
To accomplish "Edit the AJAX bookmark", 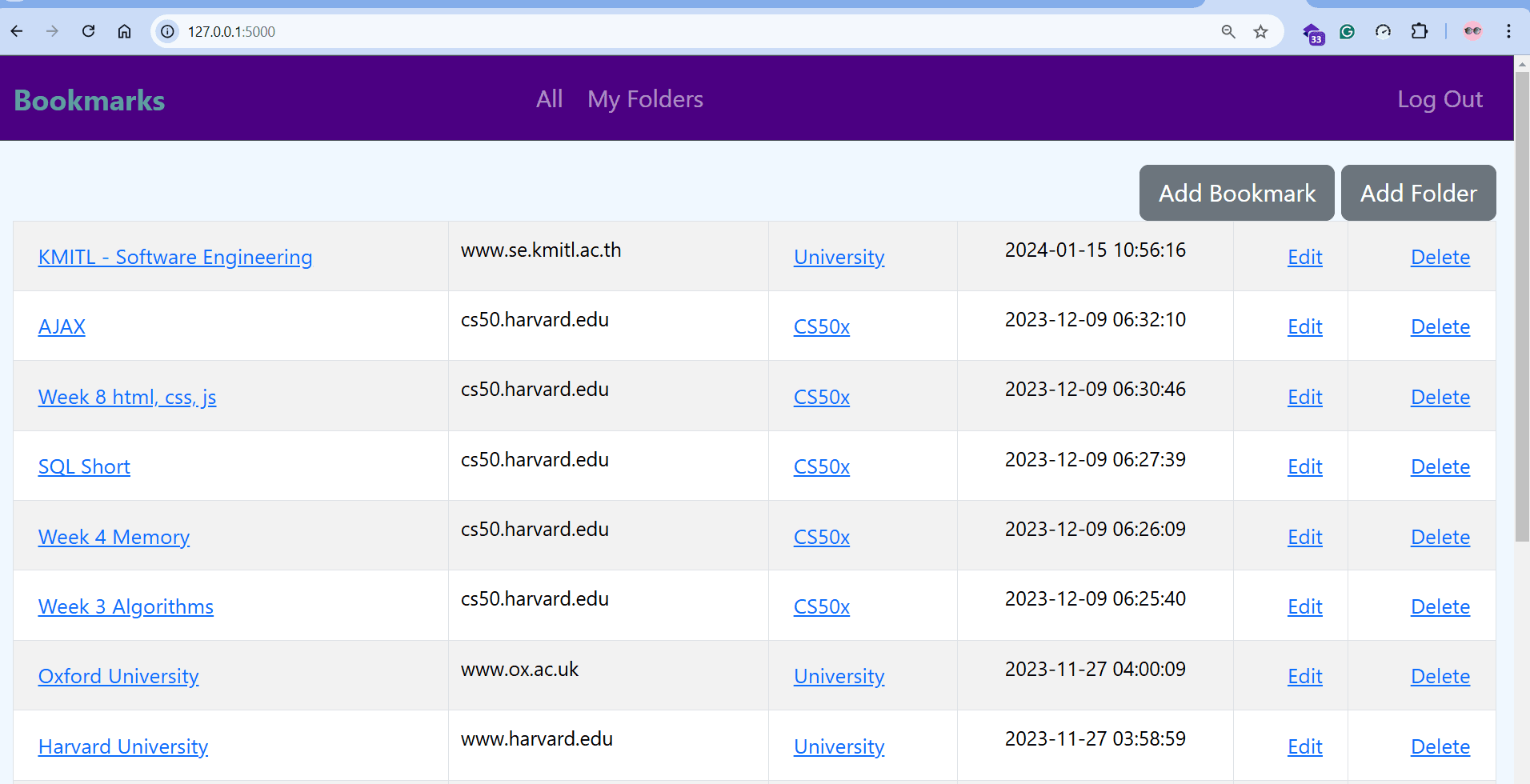I will click(x=1304, y=326).
